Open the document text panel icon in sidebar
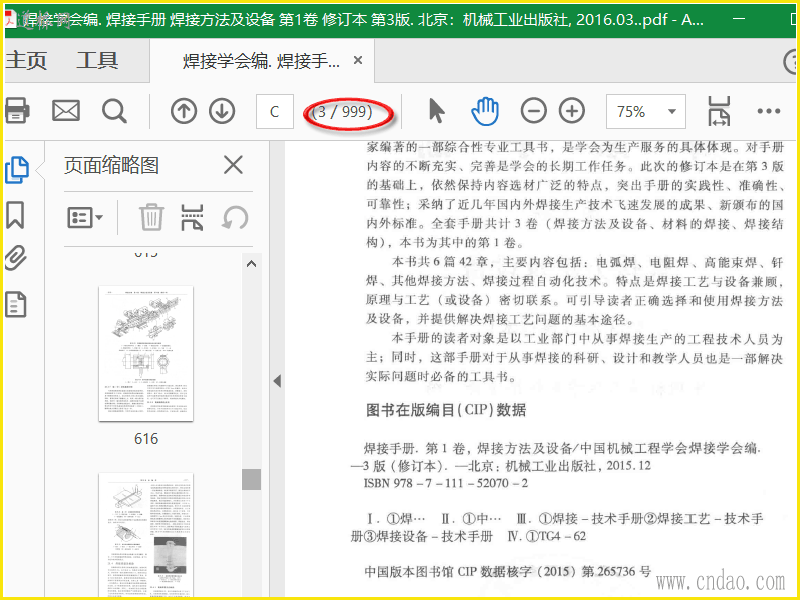Screen dimensions: 800x600 (15, 305)
